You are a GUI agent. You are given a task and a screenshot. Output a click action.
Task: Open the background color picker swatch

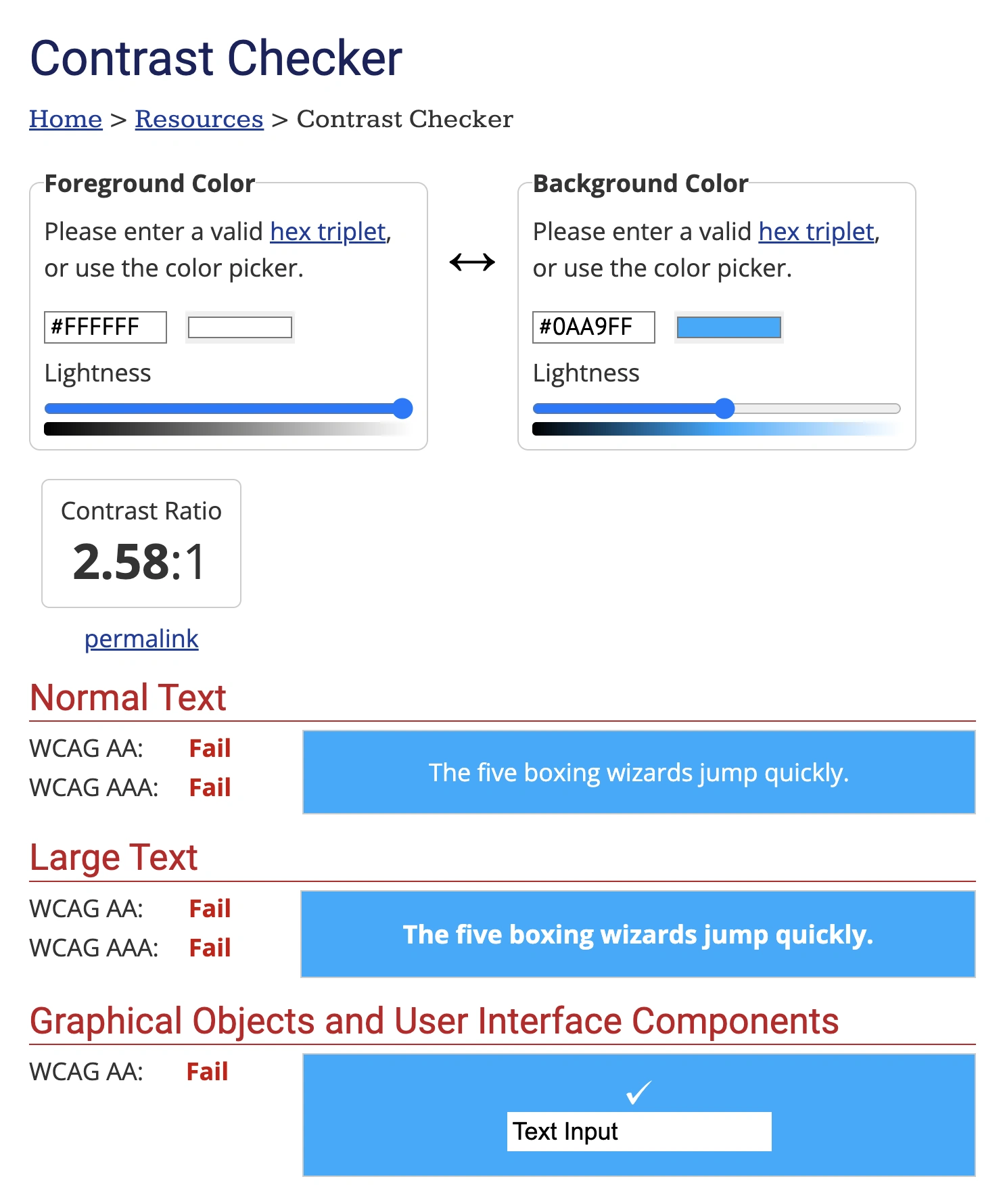[728, 327]
